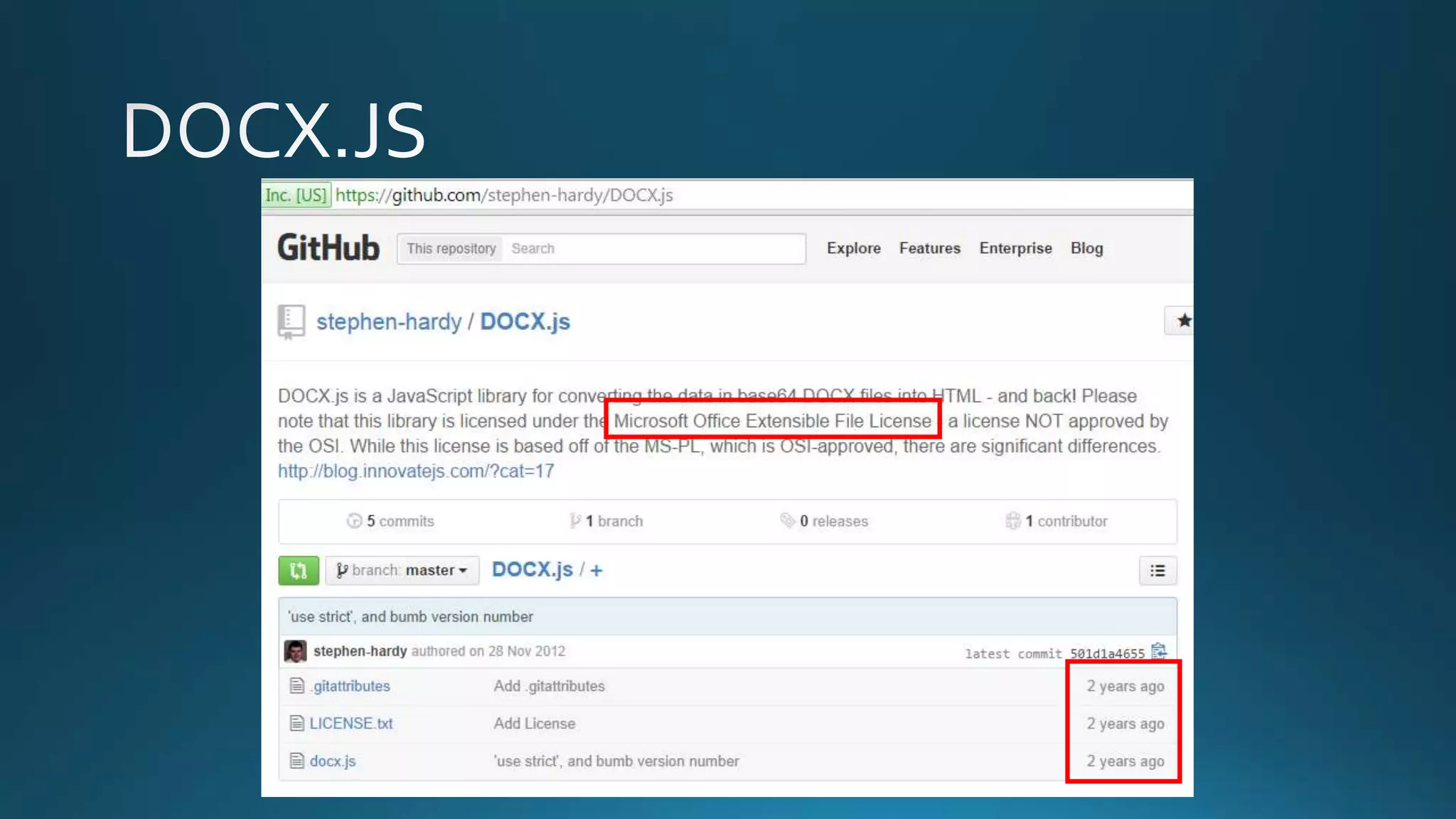Open the Features page
This screenshot has width=1456, height=819.
[929, 248]
